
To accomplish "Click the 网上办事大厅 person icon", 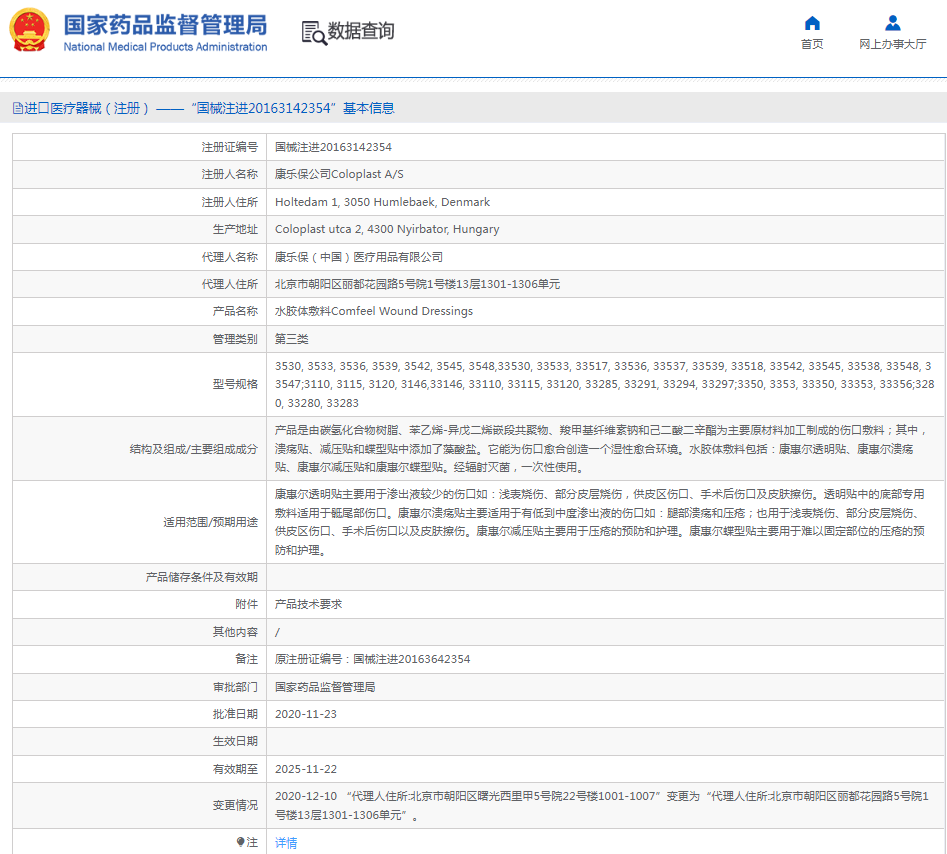I will coord(892,23).
